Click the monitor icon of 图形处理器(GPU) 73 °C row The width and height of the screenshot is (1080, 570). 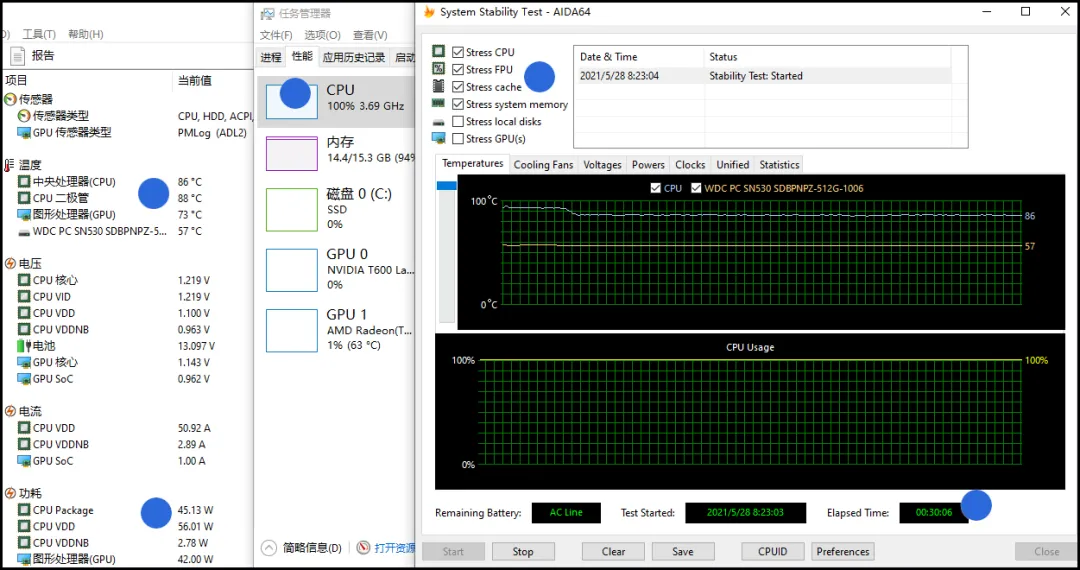tap(24, 215)
